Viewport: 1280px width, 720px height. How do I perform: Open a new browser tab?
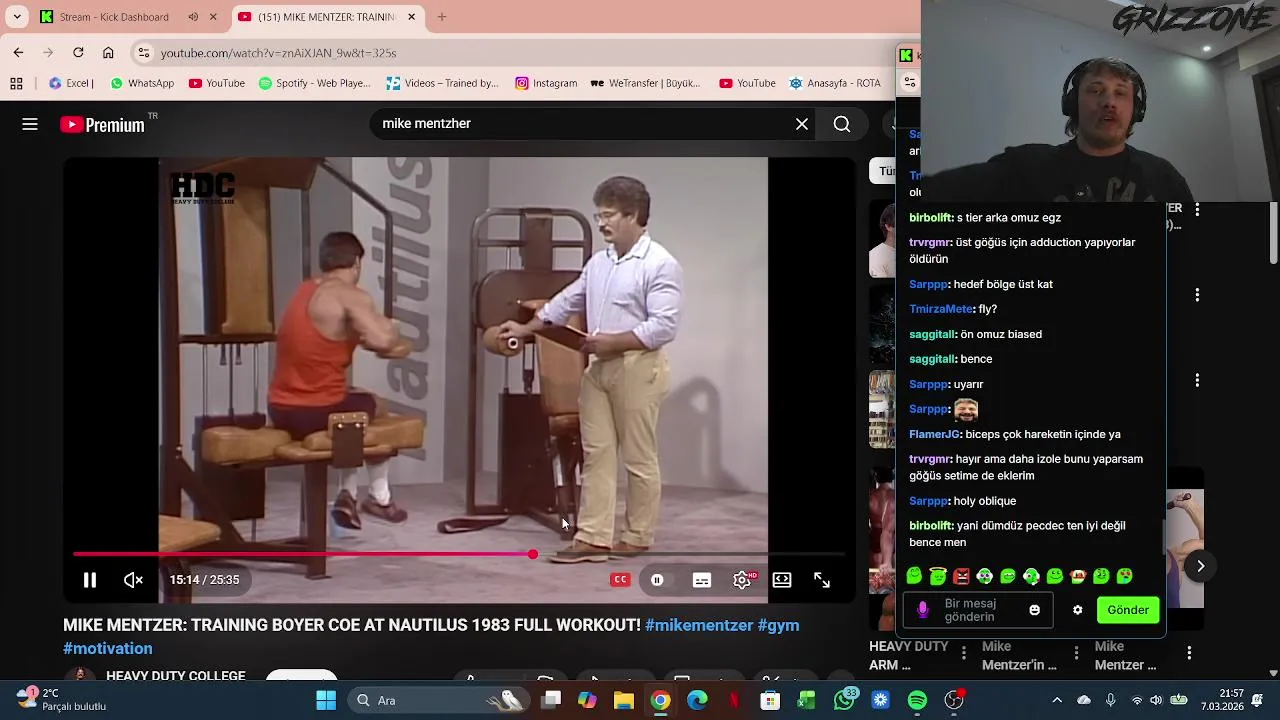pyautogui.click(x=442, y=17)
